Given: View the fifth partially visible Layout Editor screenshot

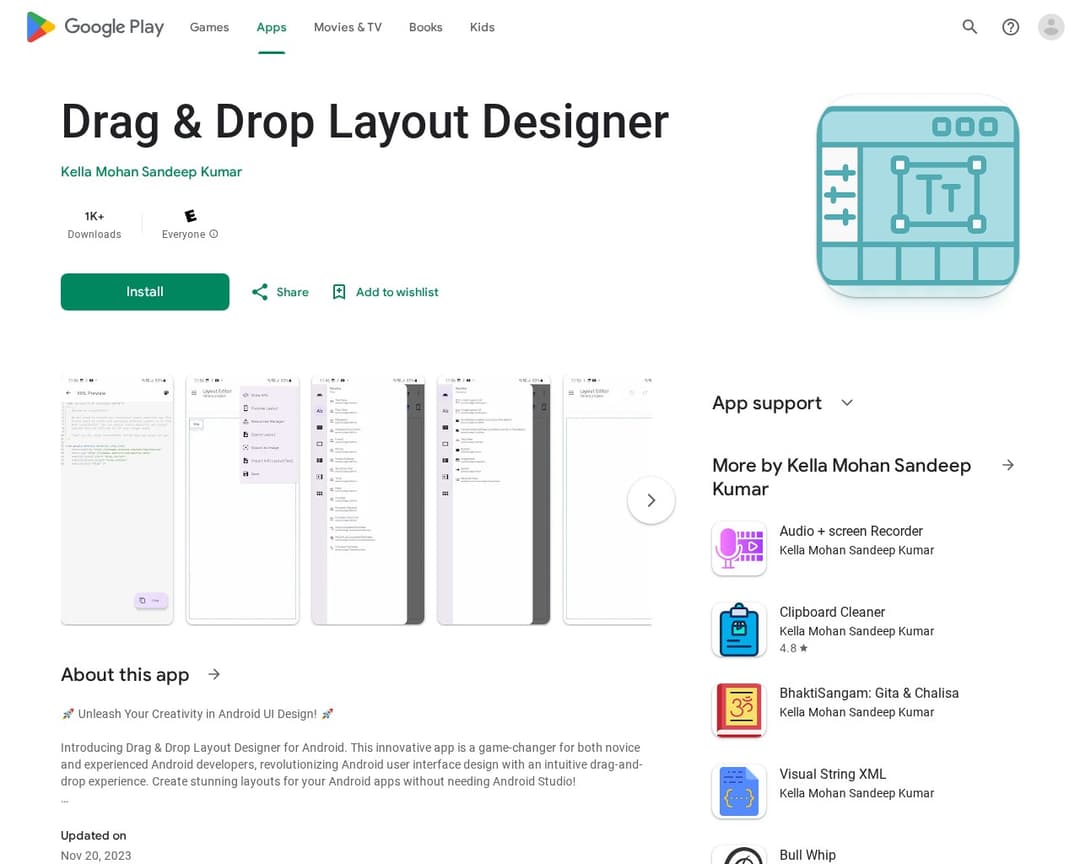Looking at the screenshot, I should pos(608,500).
